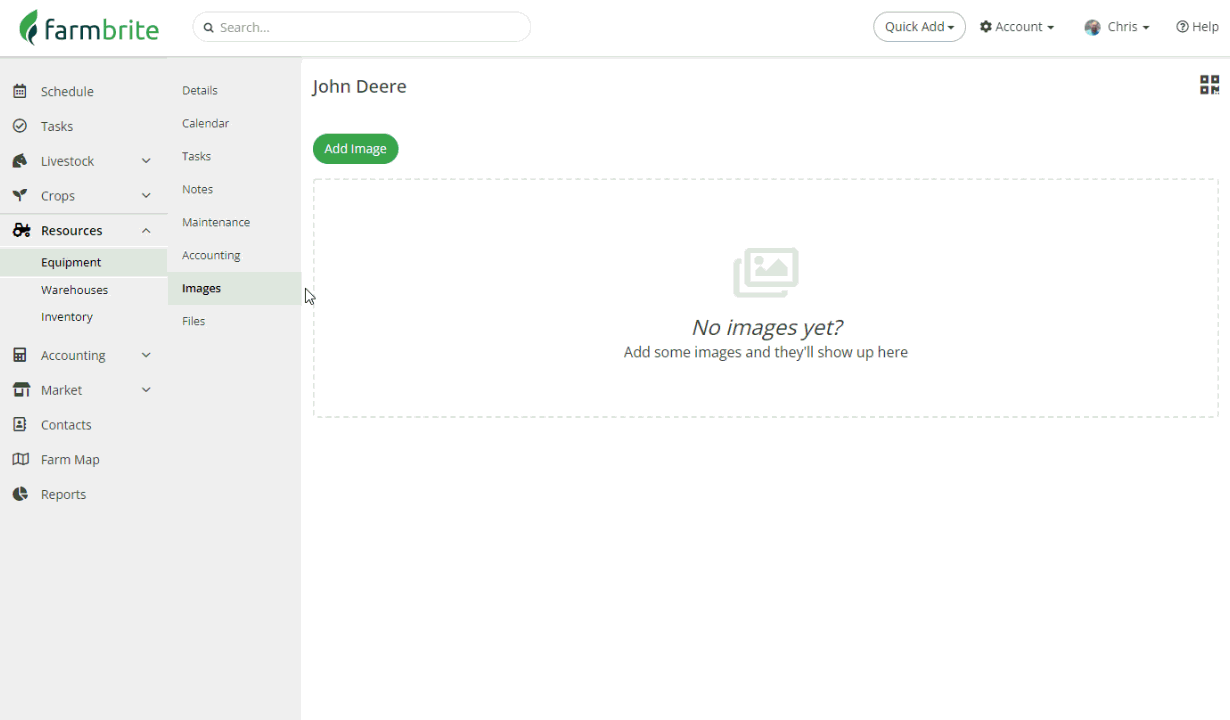Open the Files tab
This screenshot has width=1230, height=720.
[234, 321]
